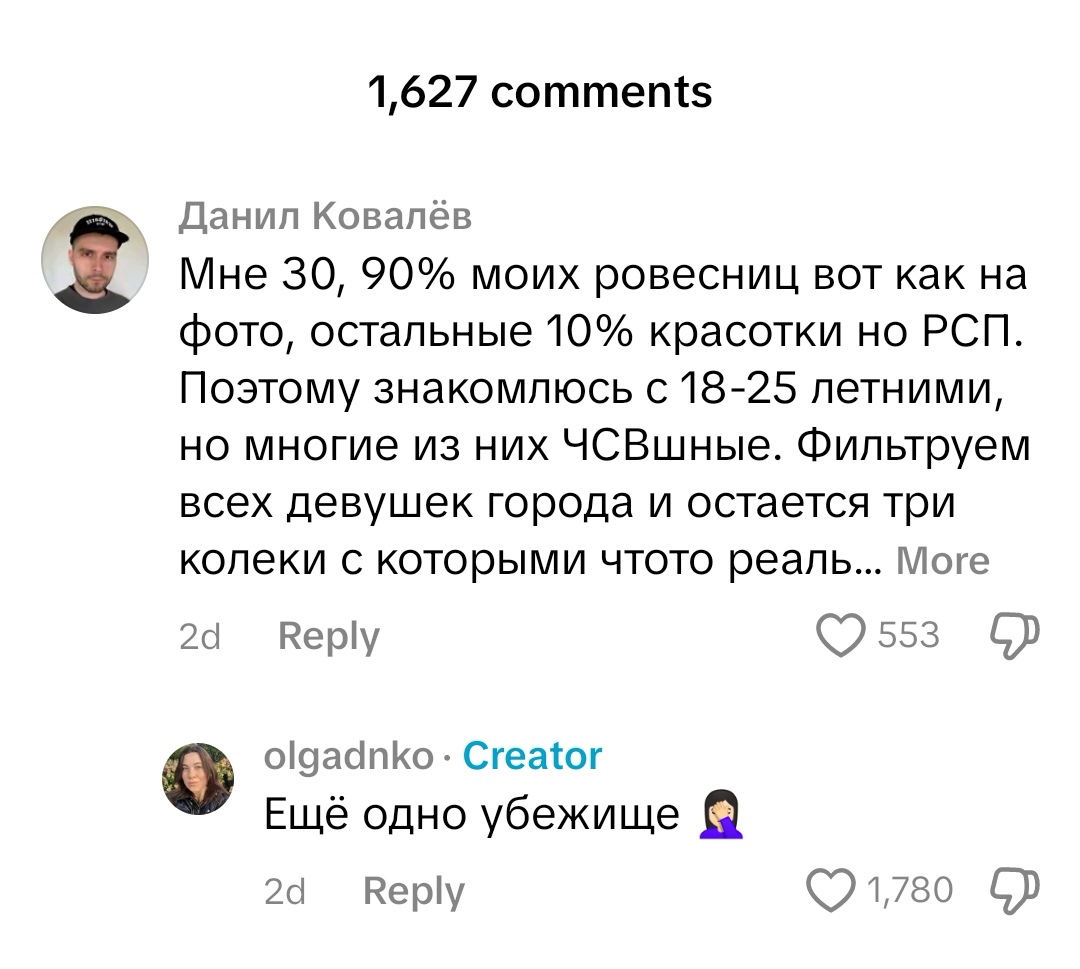Open Данил Ковалёв's profile picture
The width and height of the screenshot is (1080, 969).
coord(95,260)
